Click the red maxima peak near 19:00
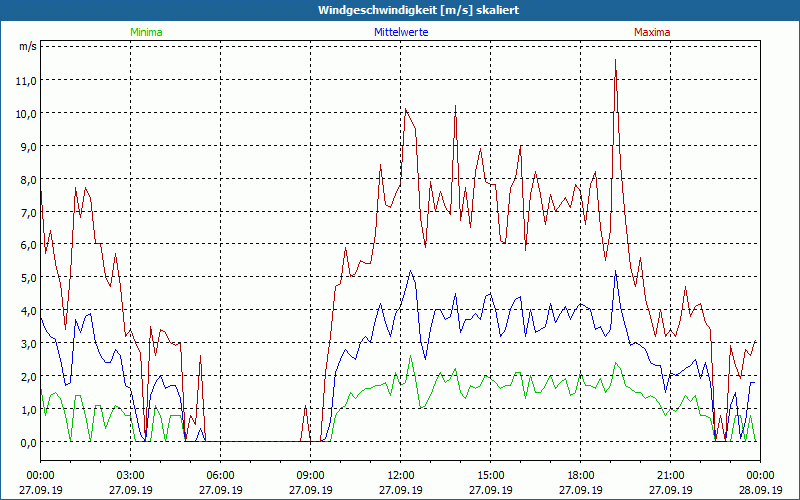 [x=616, y=60]
